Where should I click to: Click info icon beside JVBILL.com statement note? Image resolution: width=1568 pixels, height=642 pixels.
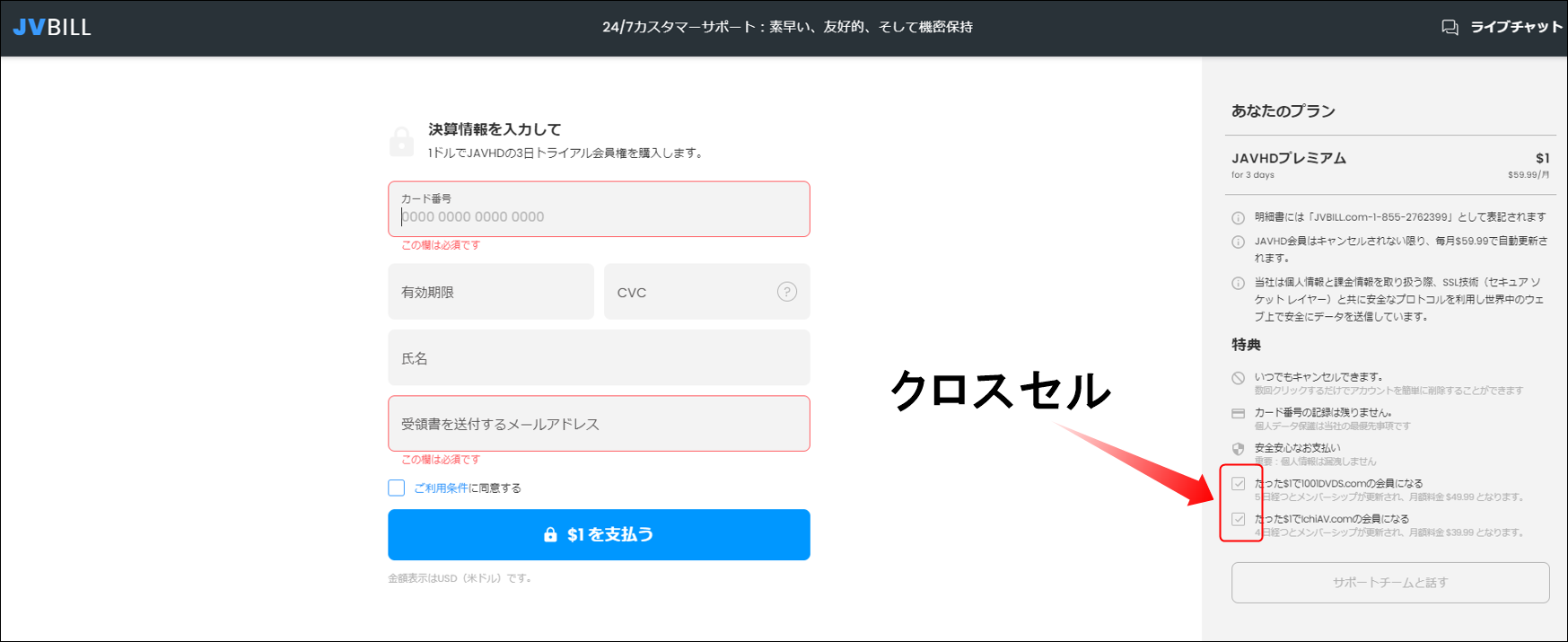(1238, 217)
